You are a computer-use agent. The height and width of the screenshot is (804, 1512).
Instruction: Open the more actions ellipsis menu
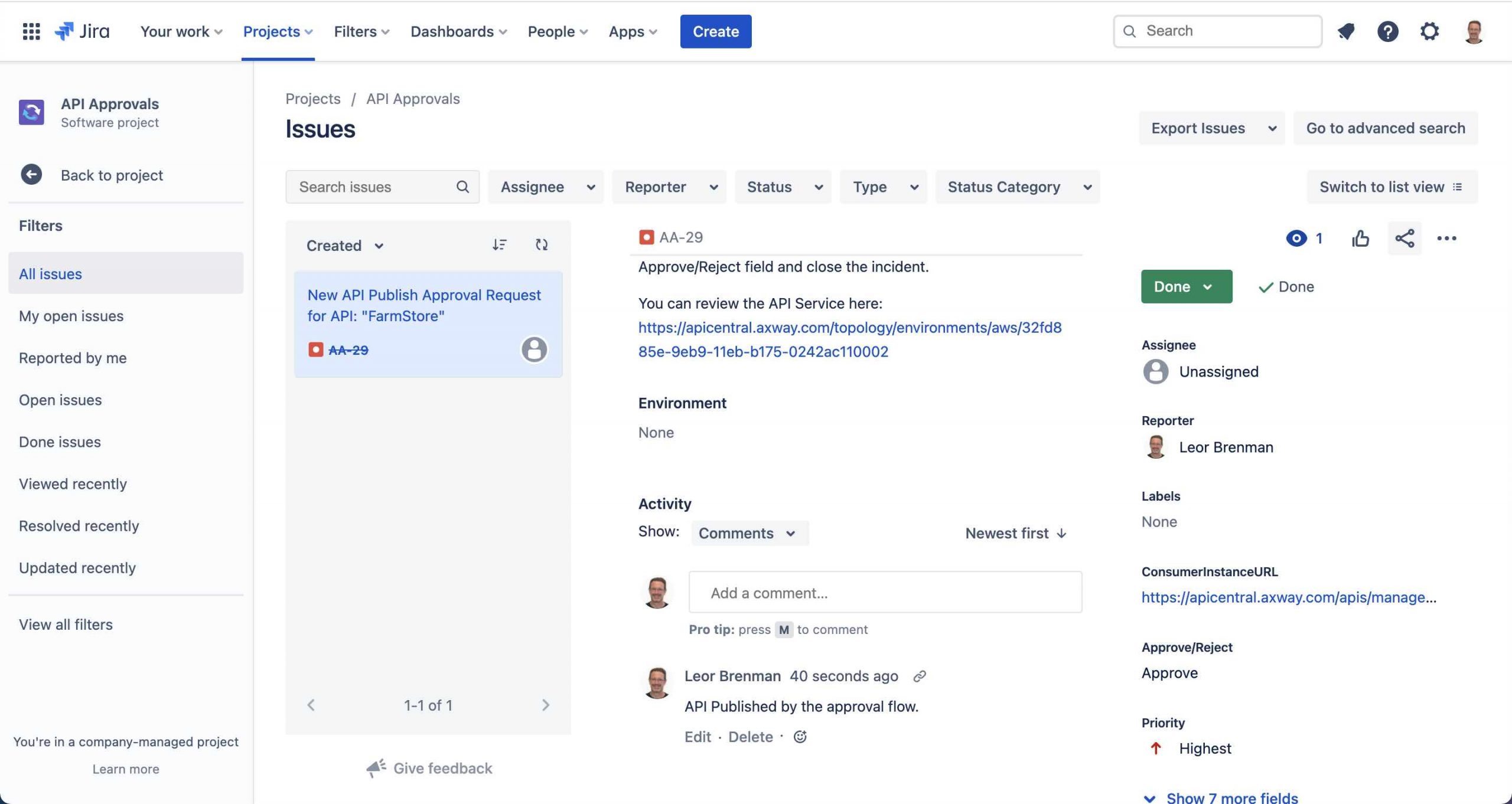(x=1446, y=238)
